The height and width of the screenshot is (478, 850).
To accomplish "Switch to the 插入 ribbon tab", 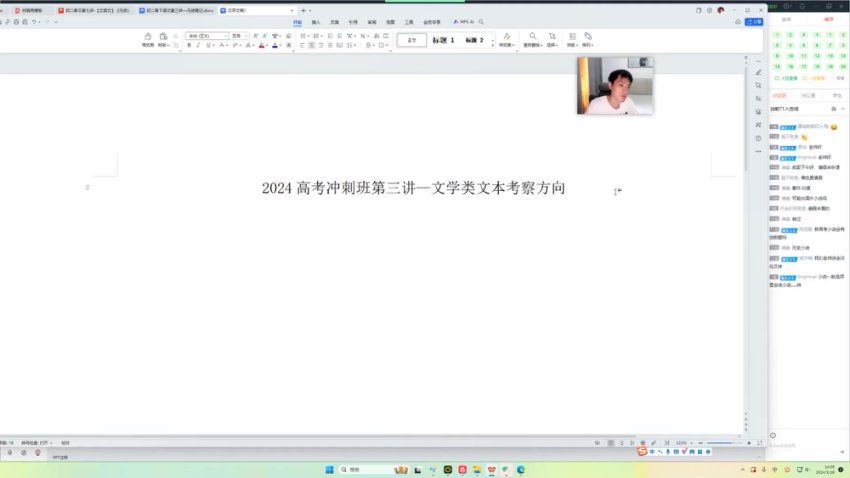I will pyautogui.click(x=316, y=21).
